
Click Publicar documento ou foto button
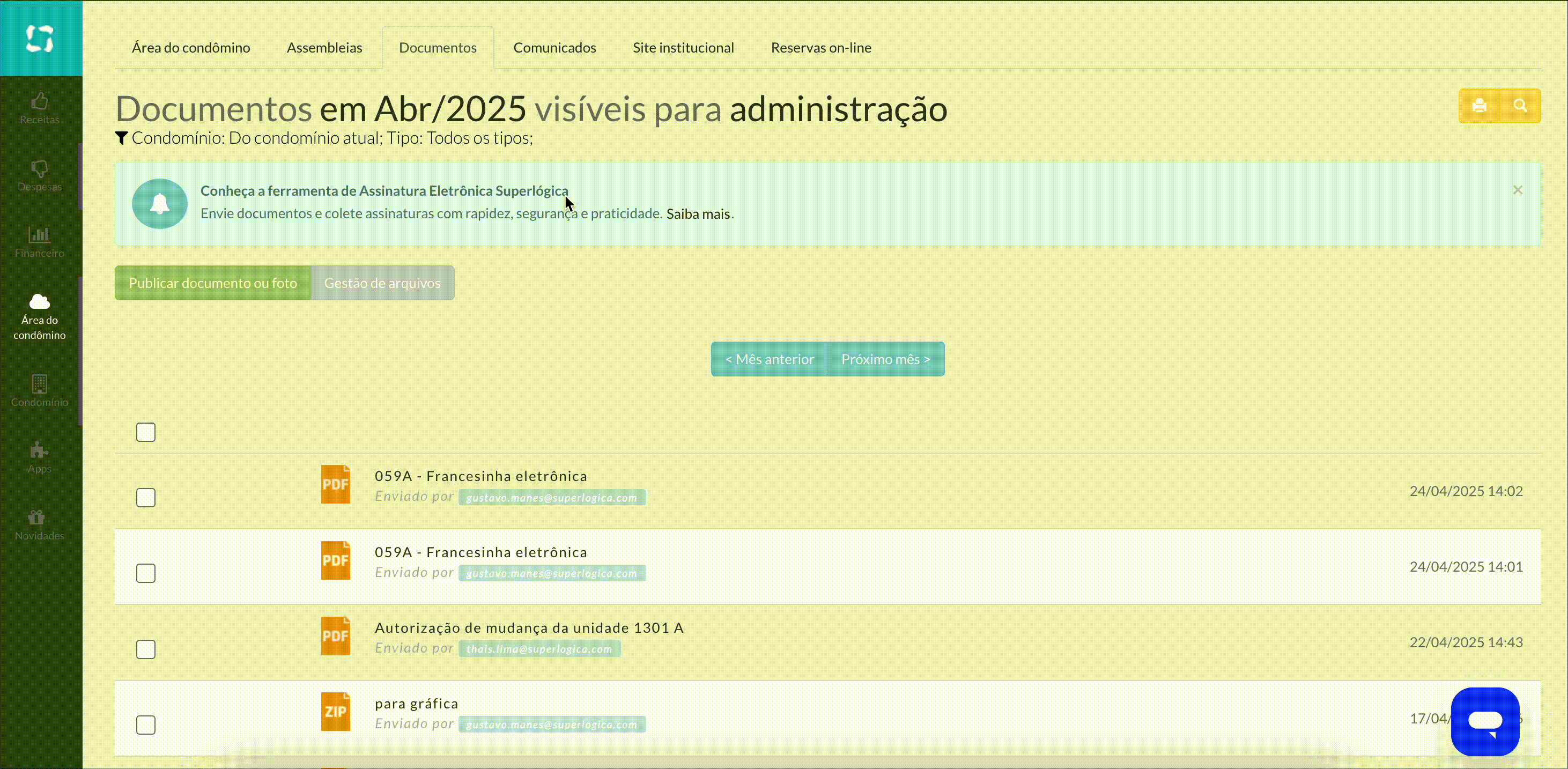(213, 283)
